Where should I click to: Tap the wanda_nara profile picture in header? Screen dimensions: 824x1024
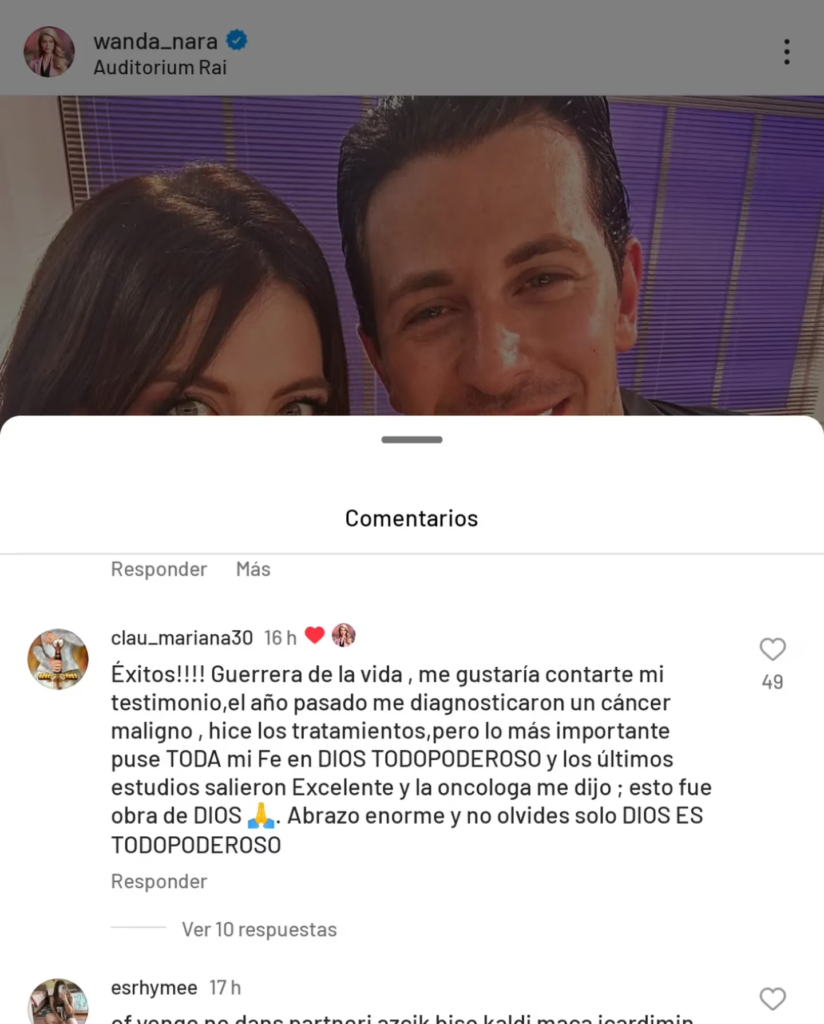tap(49, 52)
